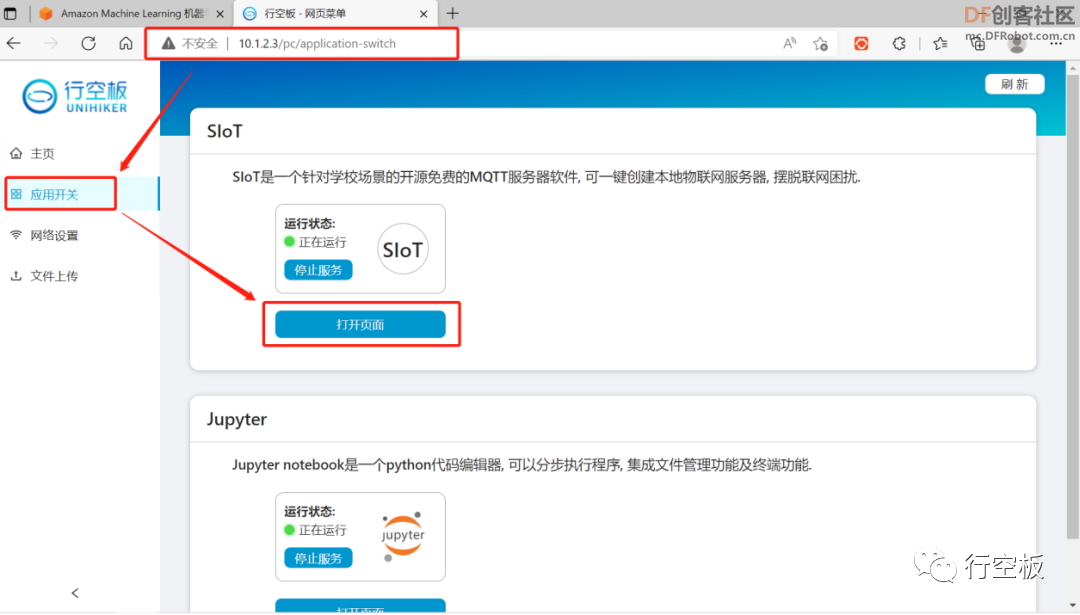Click the page vertical scrollbar
The height and width of the screenshot is (615, 1080).
pos(1072,306)
